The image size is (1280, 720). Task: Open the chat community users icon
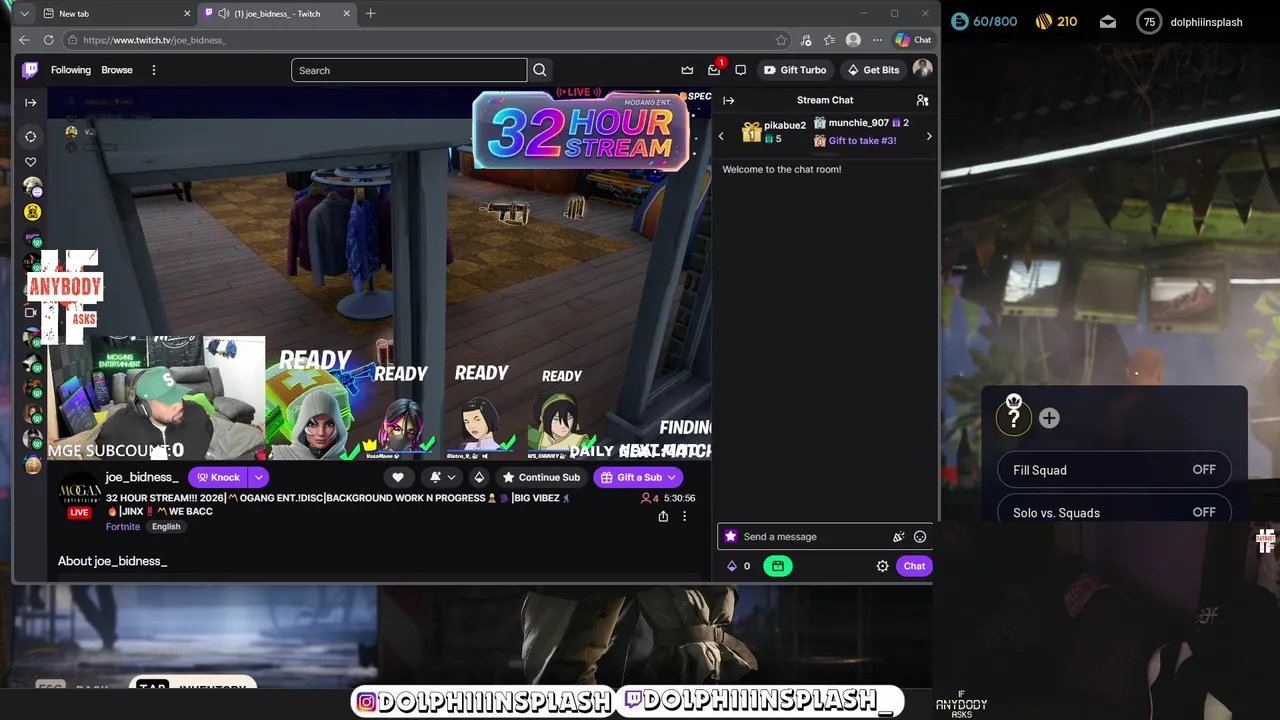(x=922, y=100)
